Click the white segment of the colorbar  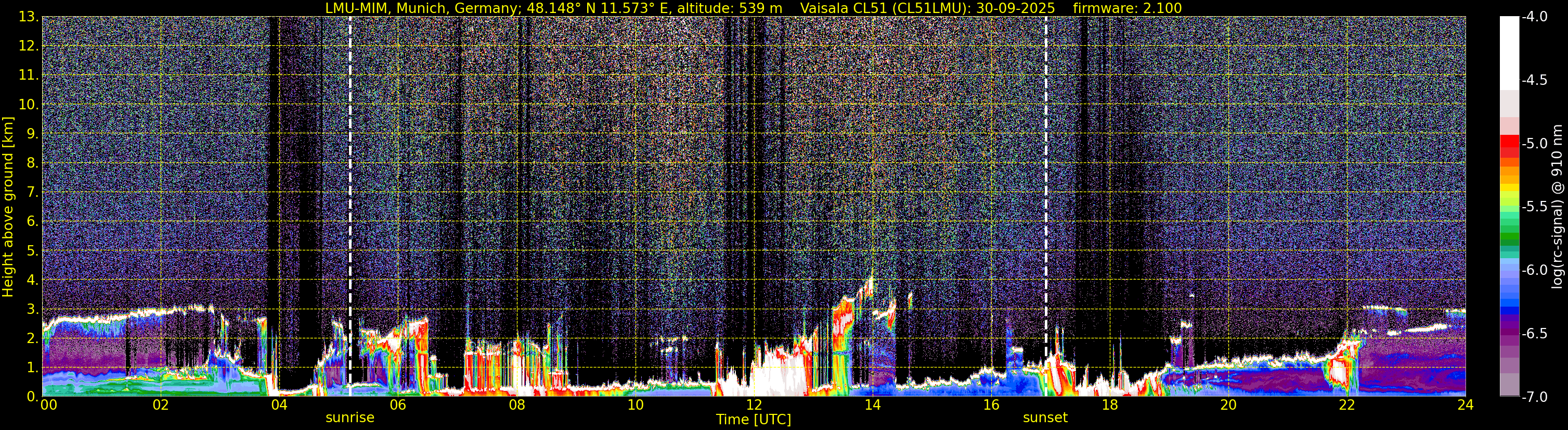tap(1510, 54)
